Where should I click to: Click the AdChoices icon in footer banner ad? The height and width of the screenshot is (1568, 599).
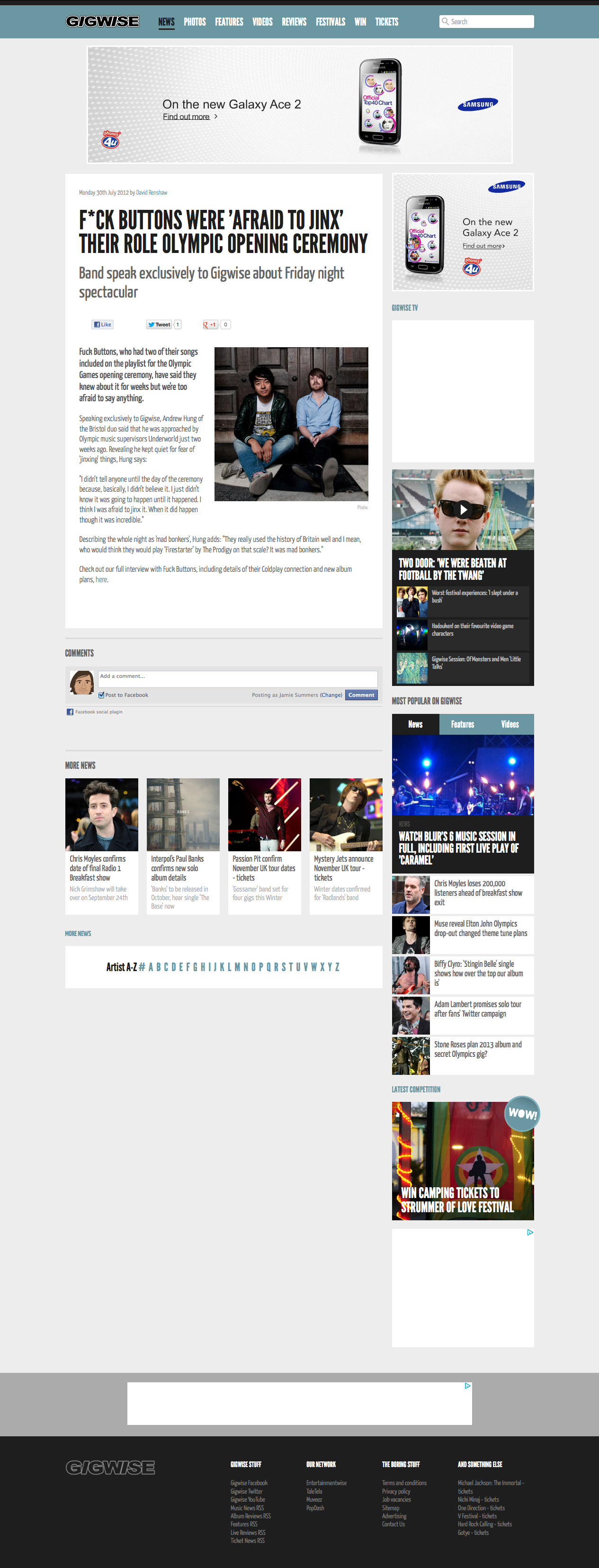[467, 1386]
